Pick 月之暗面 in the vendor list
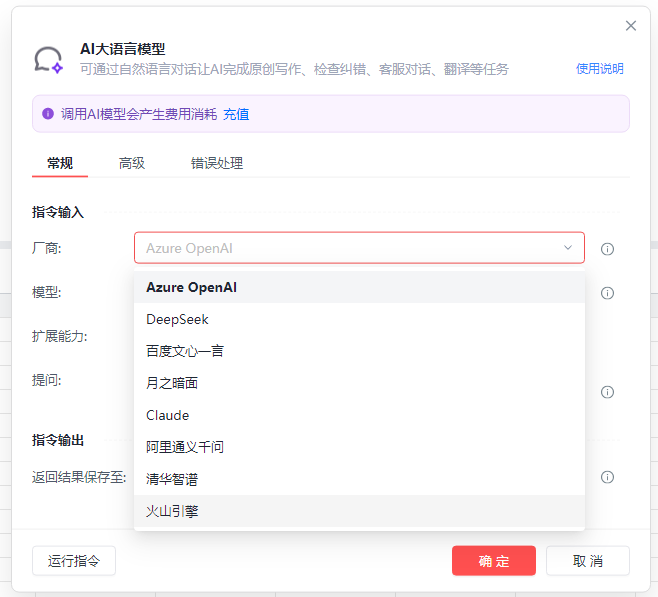658x597 pixels. point(359,383)
